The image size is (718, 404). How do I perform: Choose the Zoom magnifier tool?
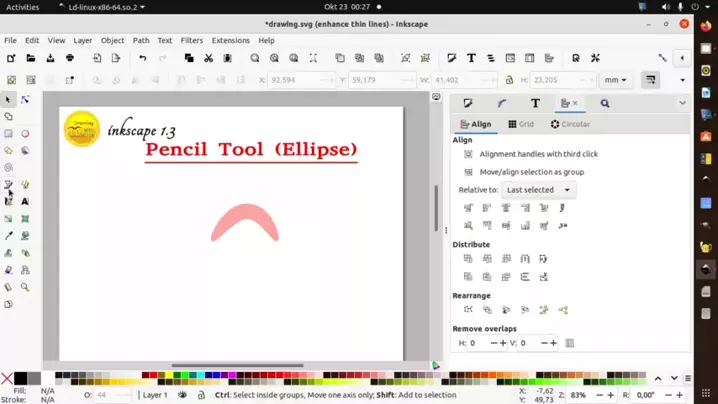pos(25,287)
